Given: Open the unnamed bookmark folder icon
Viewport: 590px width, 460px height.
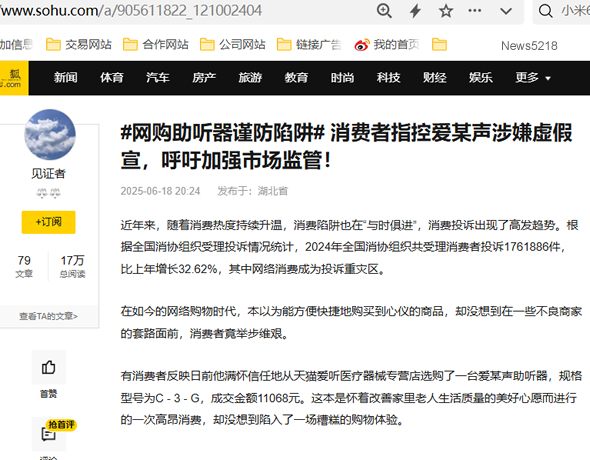Looking at the screenshot, I should click(x=439, y=45).
